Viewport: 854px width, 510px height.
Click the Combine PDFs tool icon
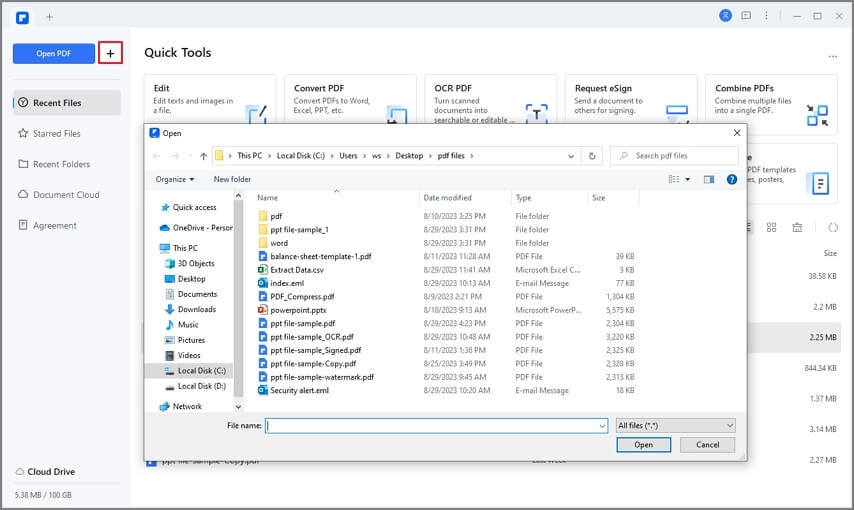817,115
